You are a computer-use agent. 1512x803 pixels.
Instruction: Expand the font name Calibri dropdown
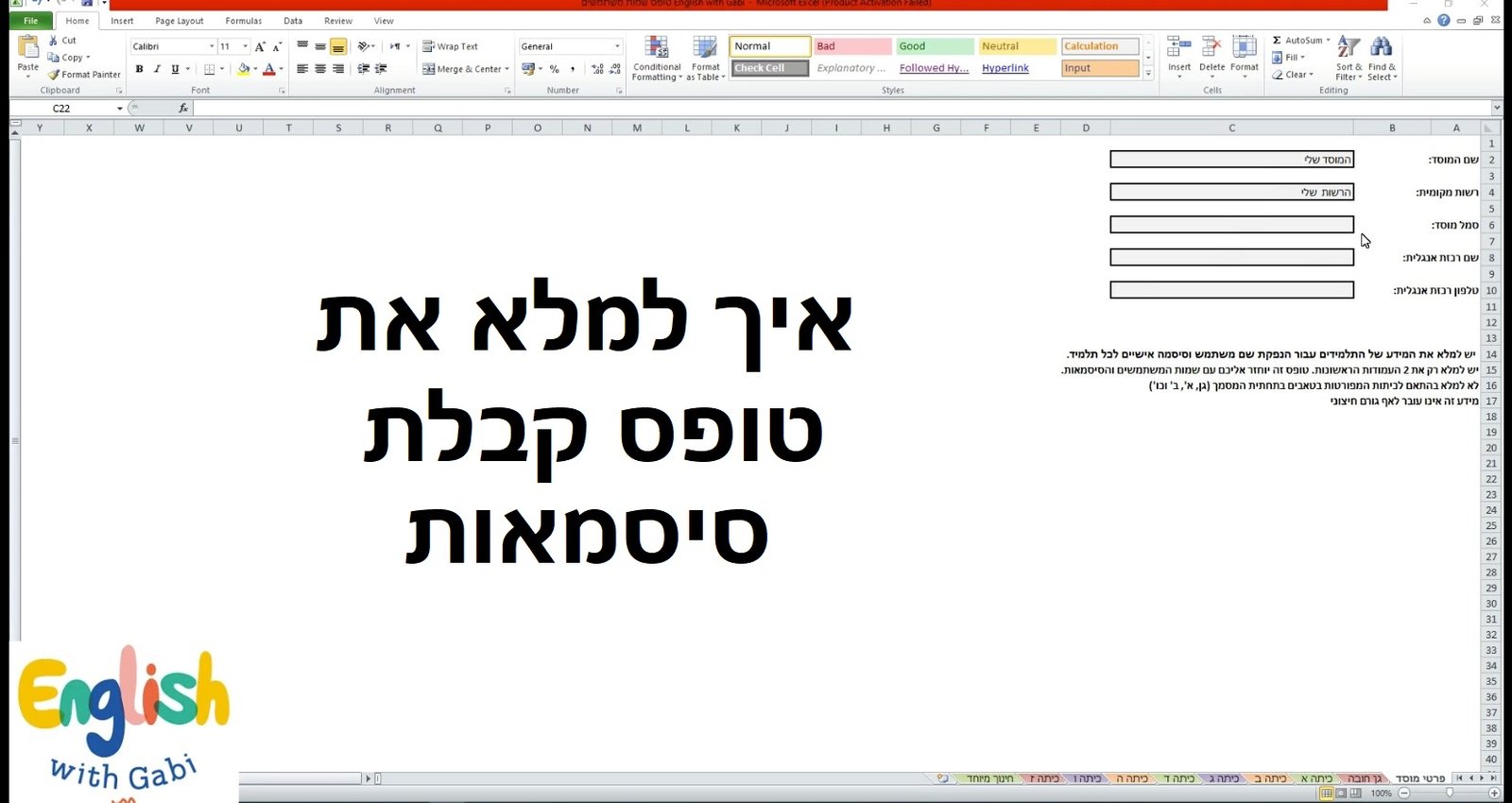point(212,46)
